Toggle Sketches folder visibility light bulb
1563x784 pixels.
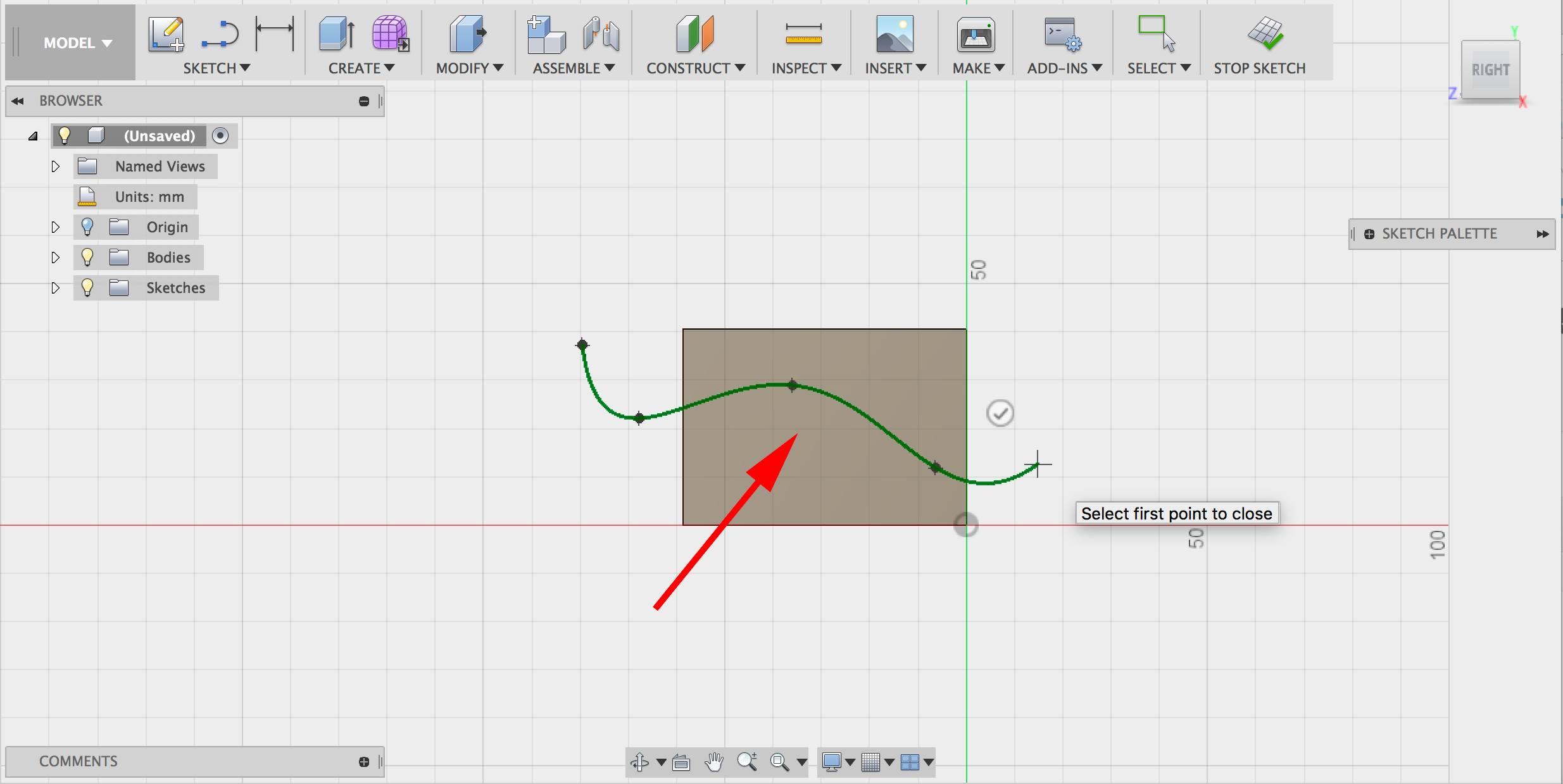click(87, 287)
